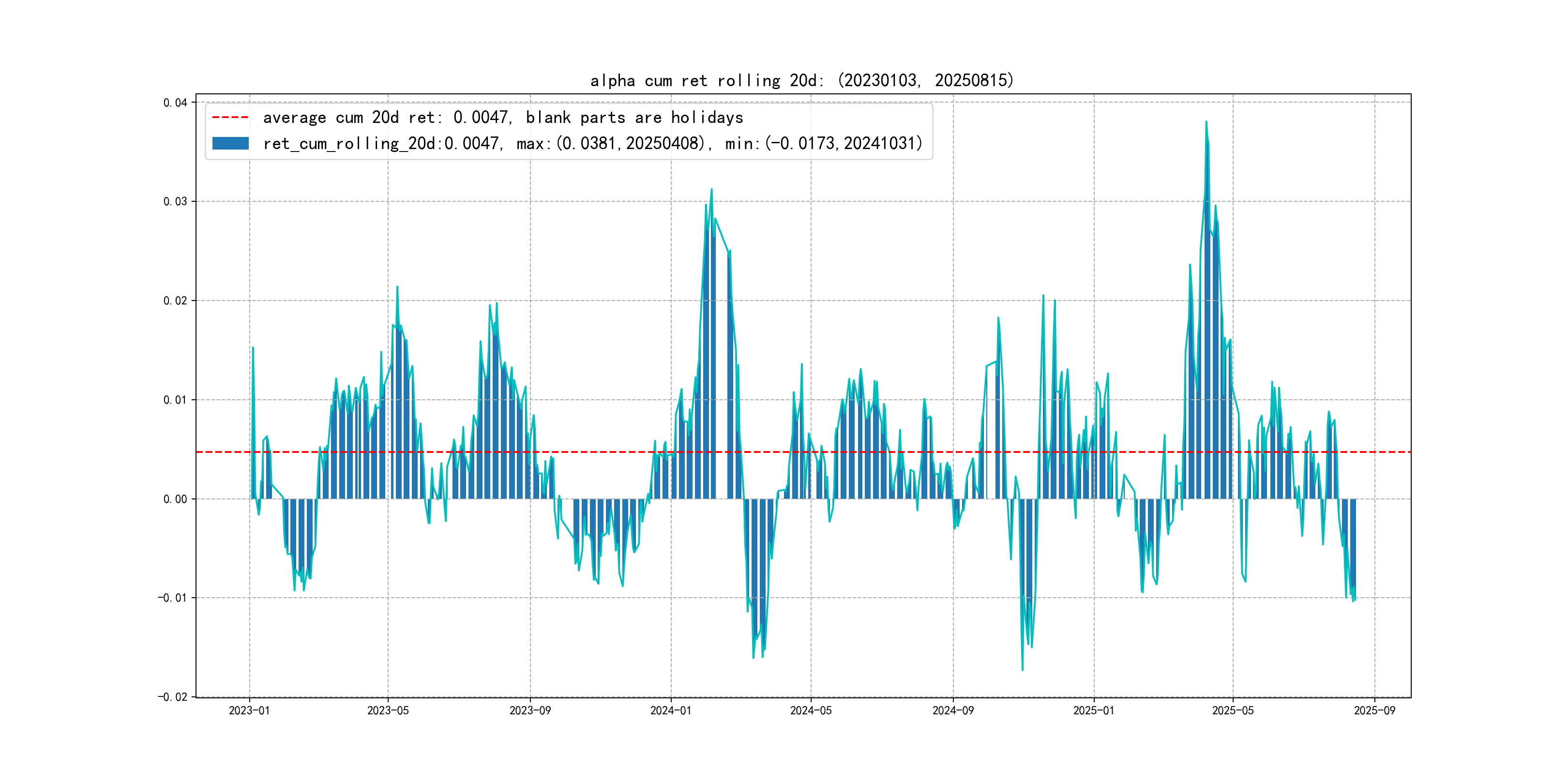
Task: Click the -0.02 y-axis tick label
Action: point(172,697)
